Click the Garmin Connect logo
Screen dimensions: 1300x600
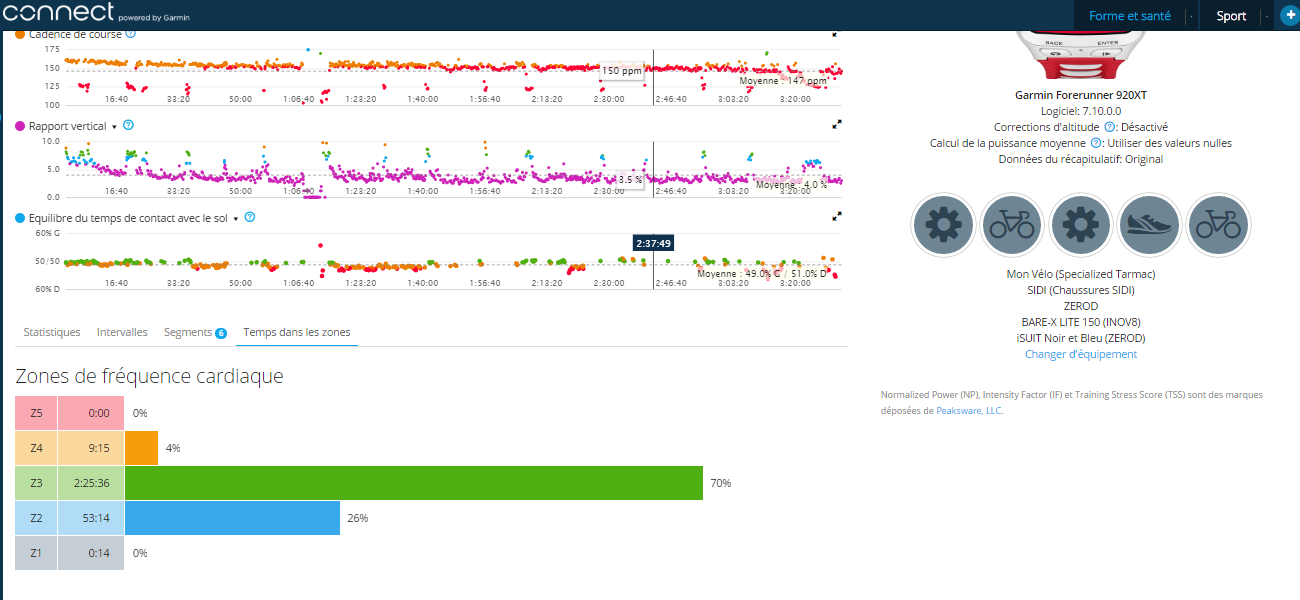[60, 14]
